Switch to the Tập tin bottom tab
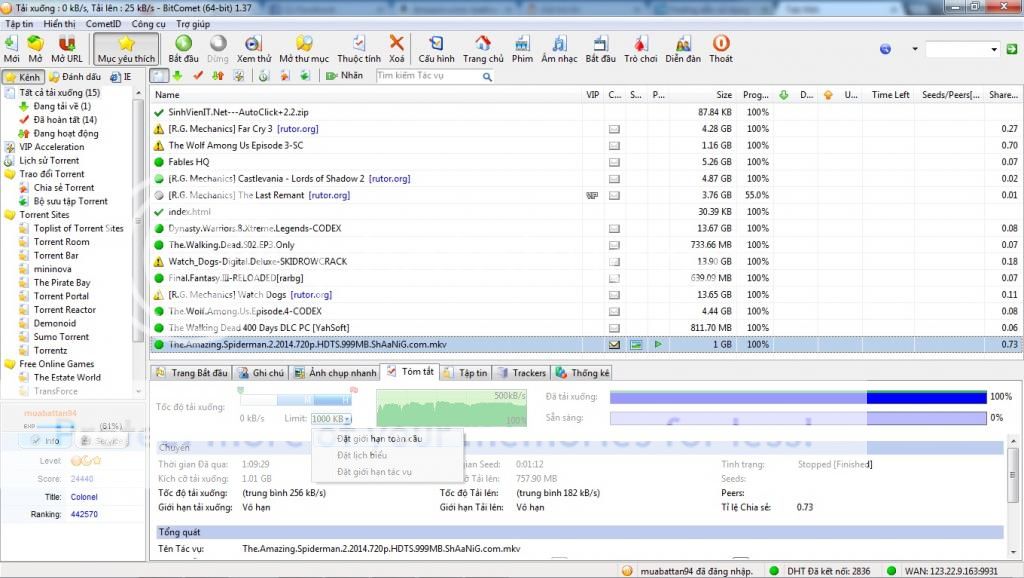 pyautogui.click(x=466, y=373)
